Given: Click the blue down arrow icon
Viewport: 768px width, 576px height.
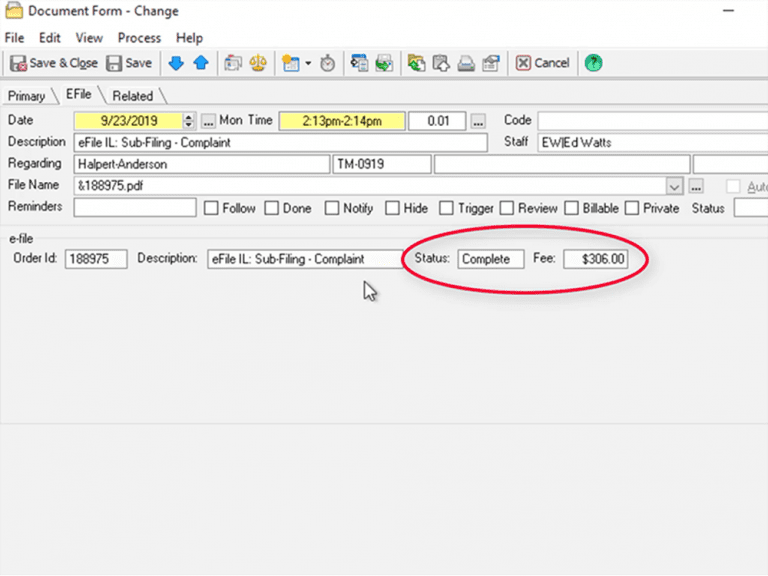Looking at the screenshot, I should click(x=176, y=63).
